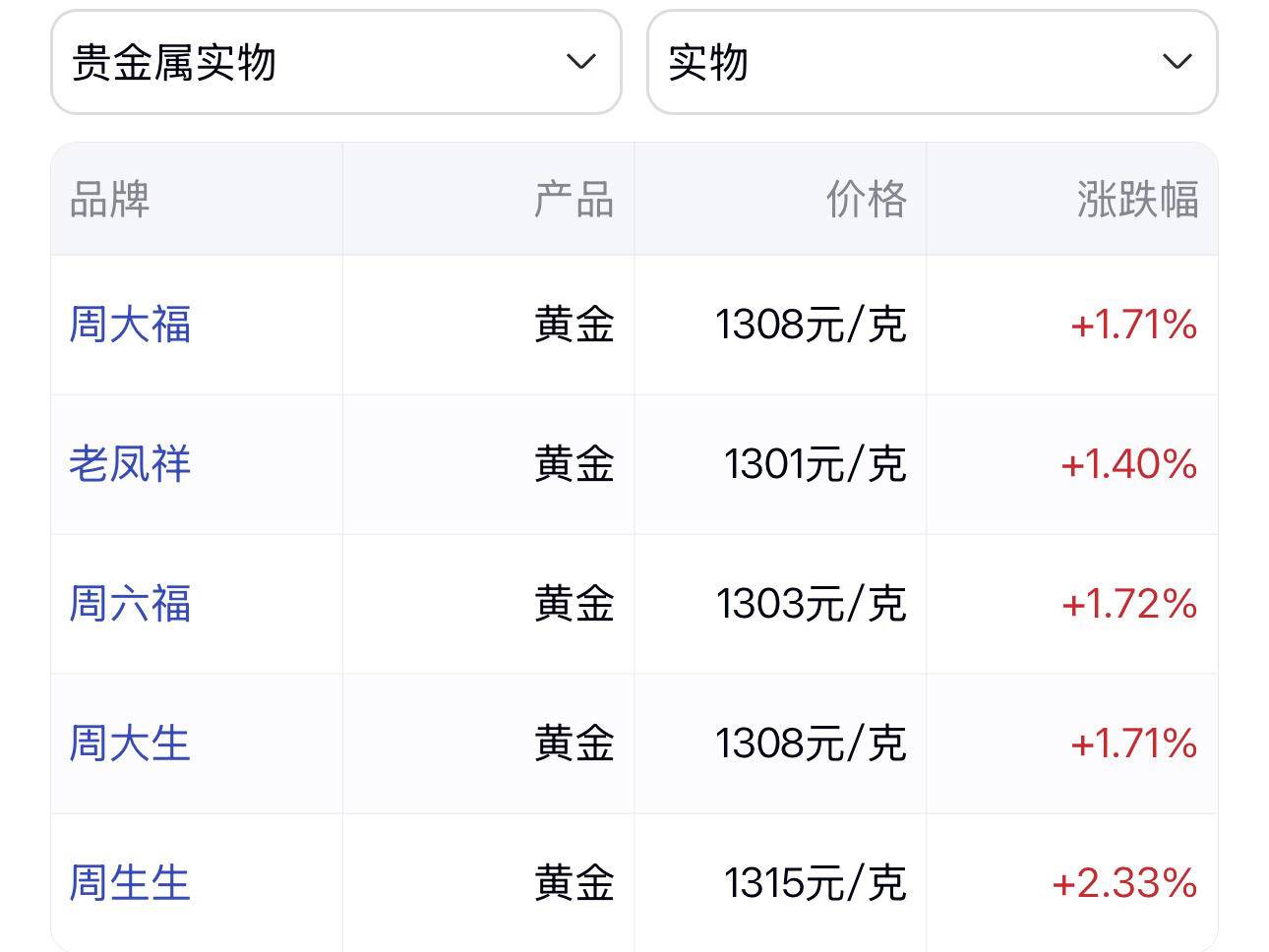Select the 1315元/克 price cell
Viewport: 1269px width, 952px height.
pos(815,883)
